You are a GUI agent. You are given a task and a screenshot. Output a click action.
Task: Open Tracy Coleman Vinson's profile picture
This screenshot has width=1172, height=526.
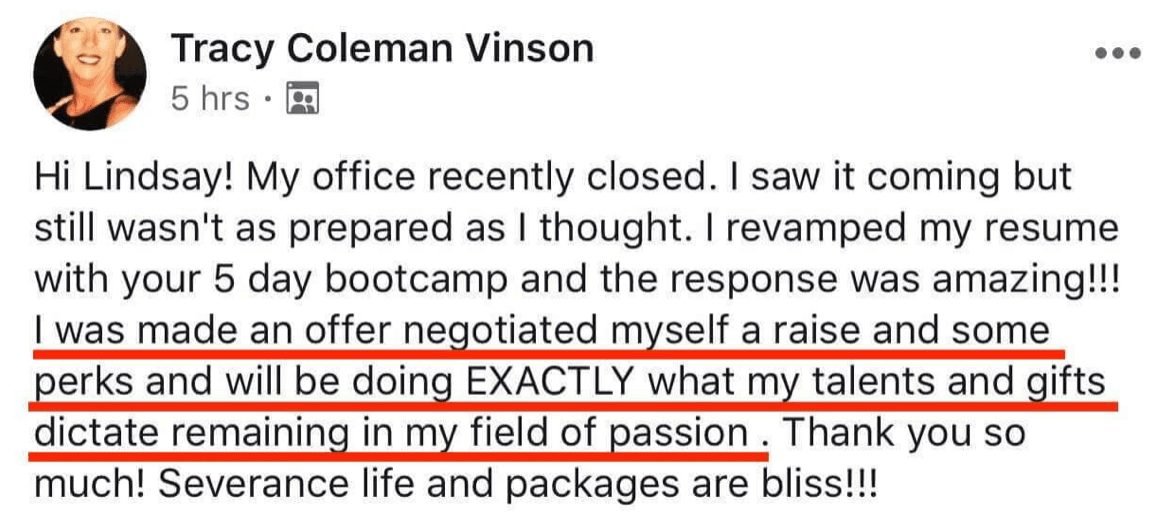90,76
